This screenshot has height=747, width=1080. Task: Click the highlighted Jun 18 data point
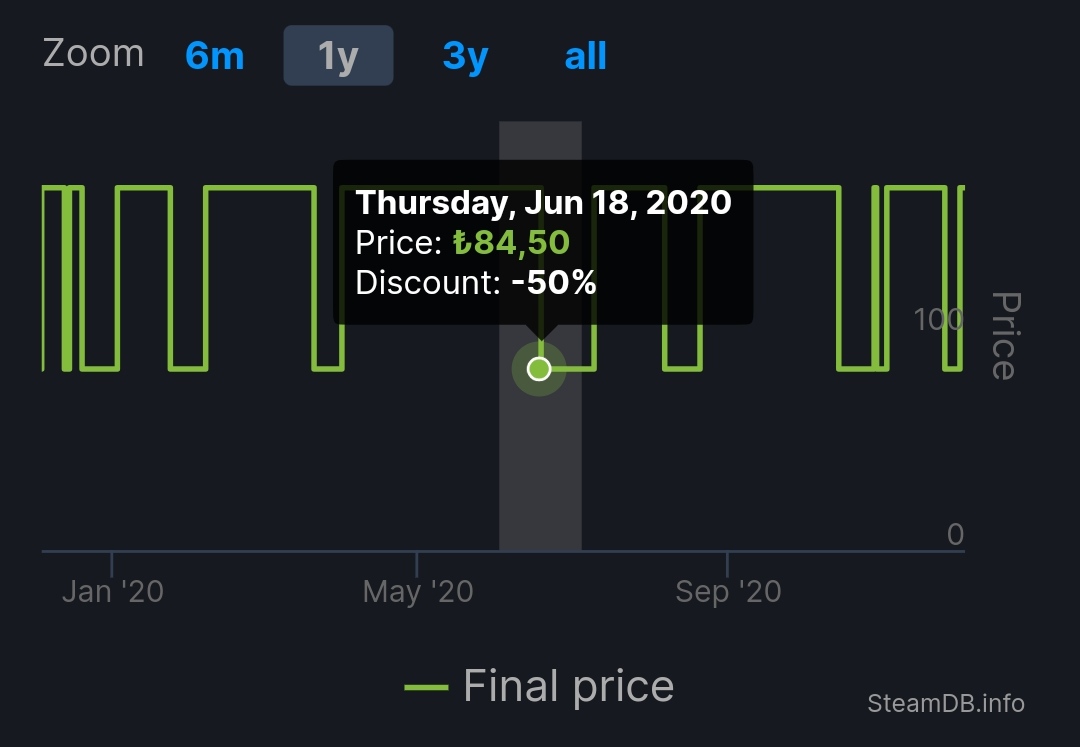pyautogui.click(x=539, y=369)
